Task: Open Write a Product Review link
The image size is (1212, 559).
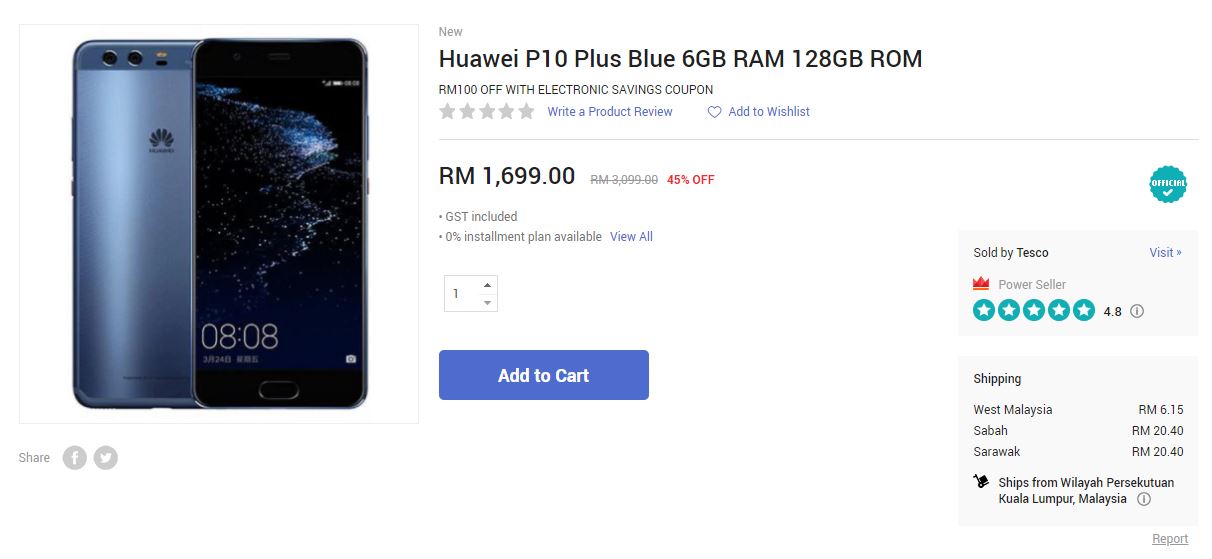Action: coord(610,112)
